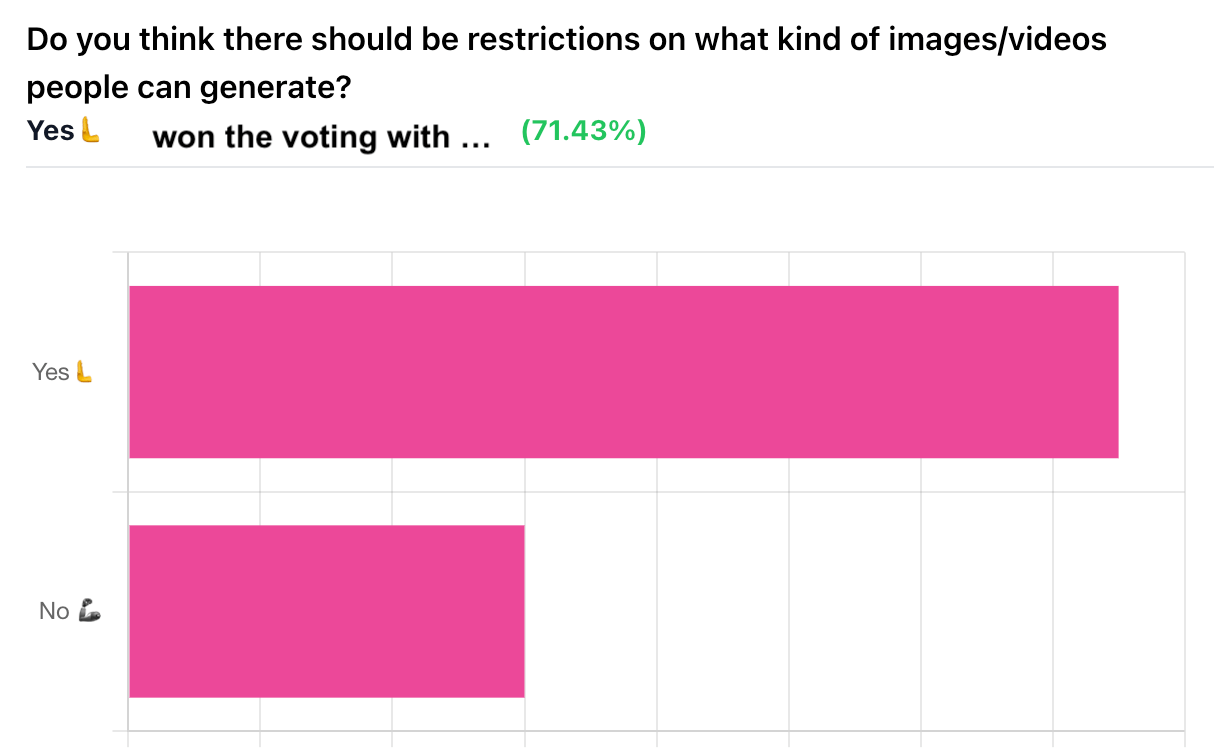Click the bold Yes winner label in header
Screen dimensions: 1222x754
pos(50,131)
